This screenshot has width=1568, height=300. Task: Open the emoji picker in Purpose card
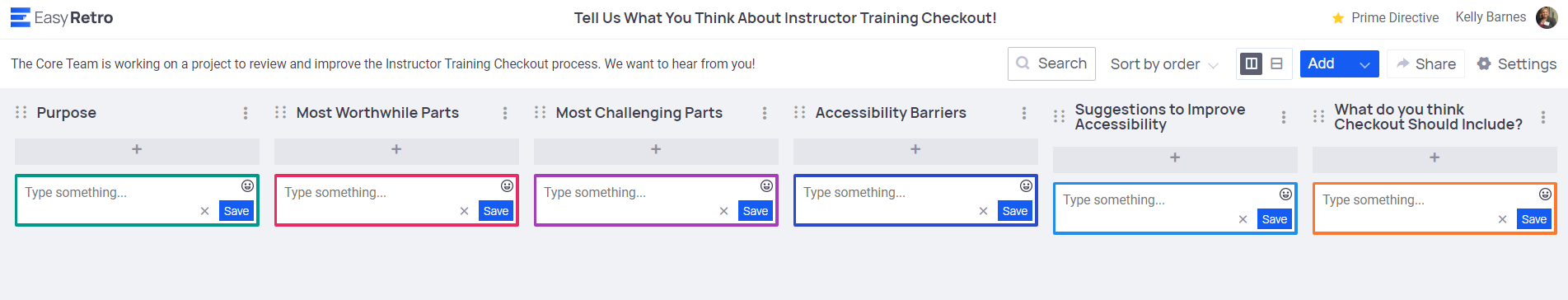(247, 185)
